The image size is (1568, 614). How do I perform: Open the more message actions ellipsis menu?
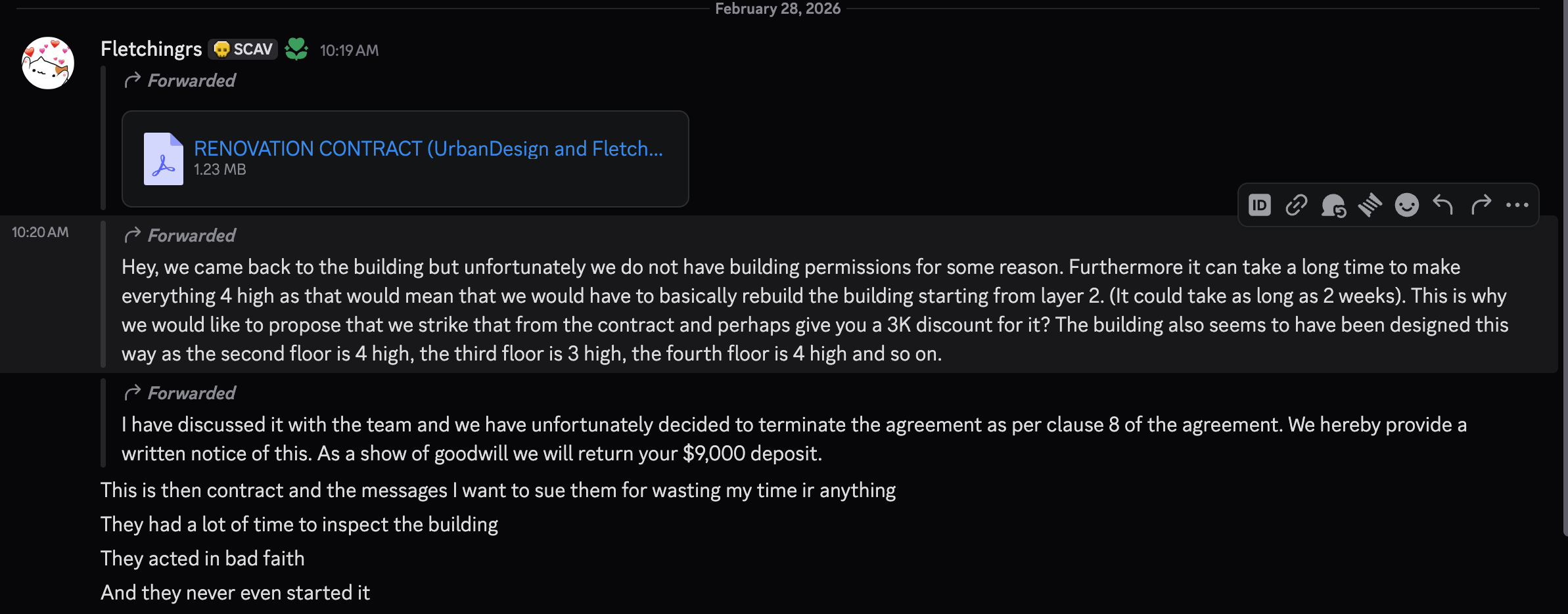tap(1518, 205)
